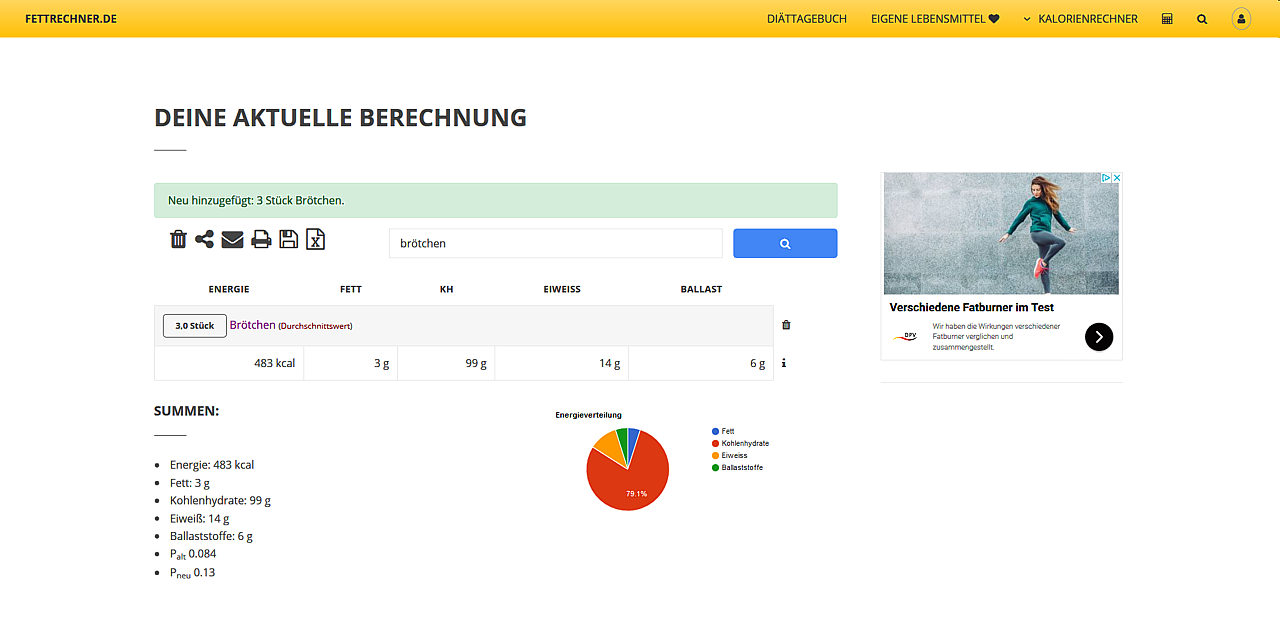Remove Brötchen using its trash icon
The height and width of the screenshot is (629, 1280).
point(786,325)
